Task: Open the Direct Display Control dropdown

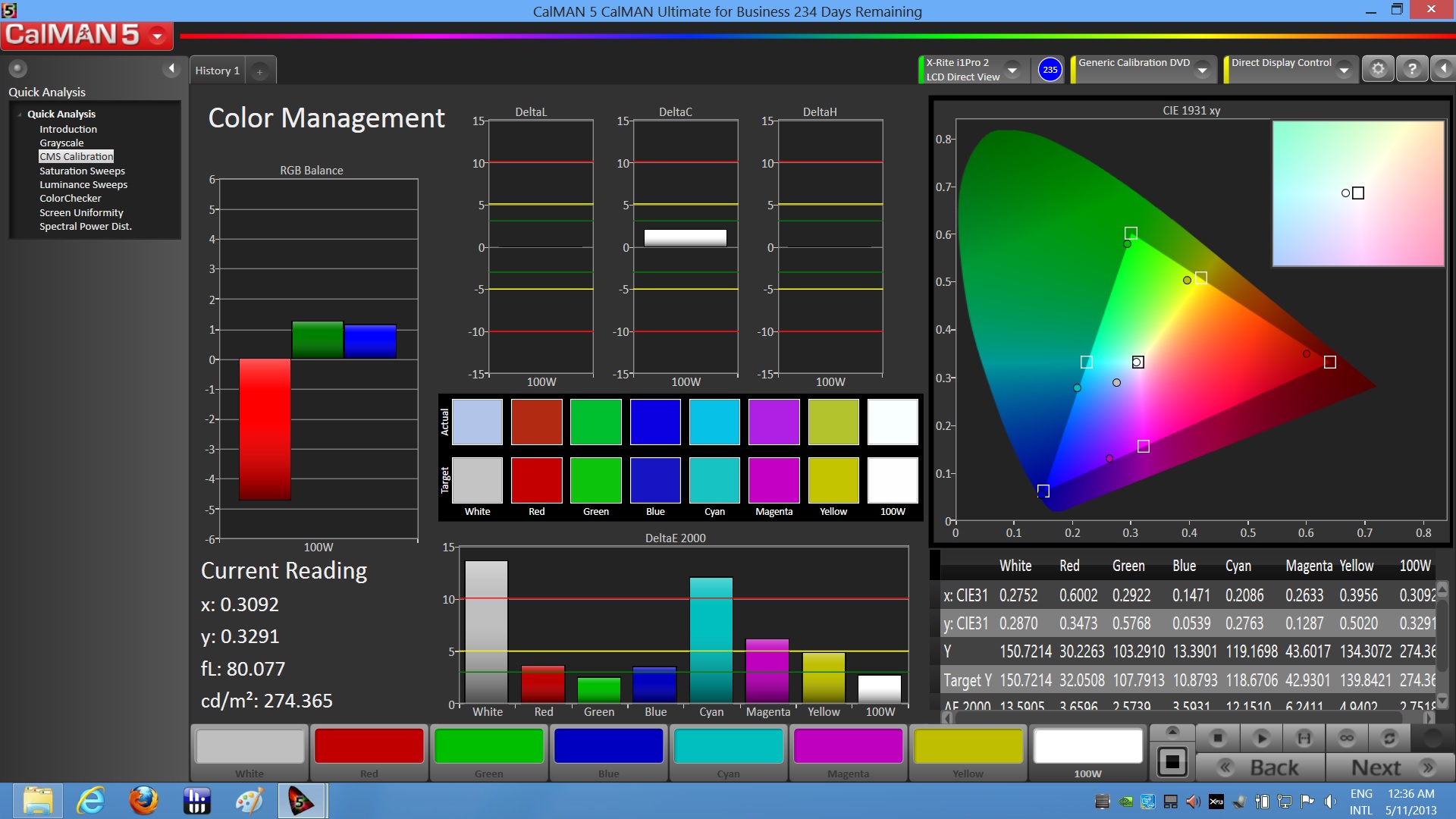Action: (x=1344, y=70)
